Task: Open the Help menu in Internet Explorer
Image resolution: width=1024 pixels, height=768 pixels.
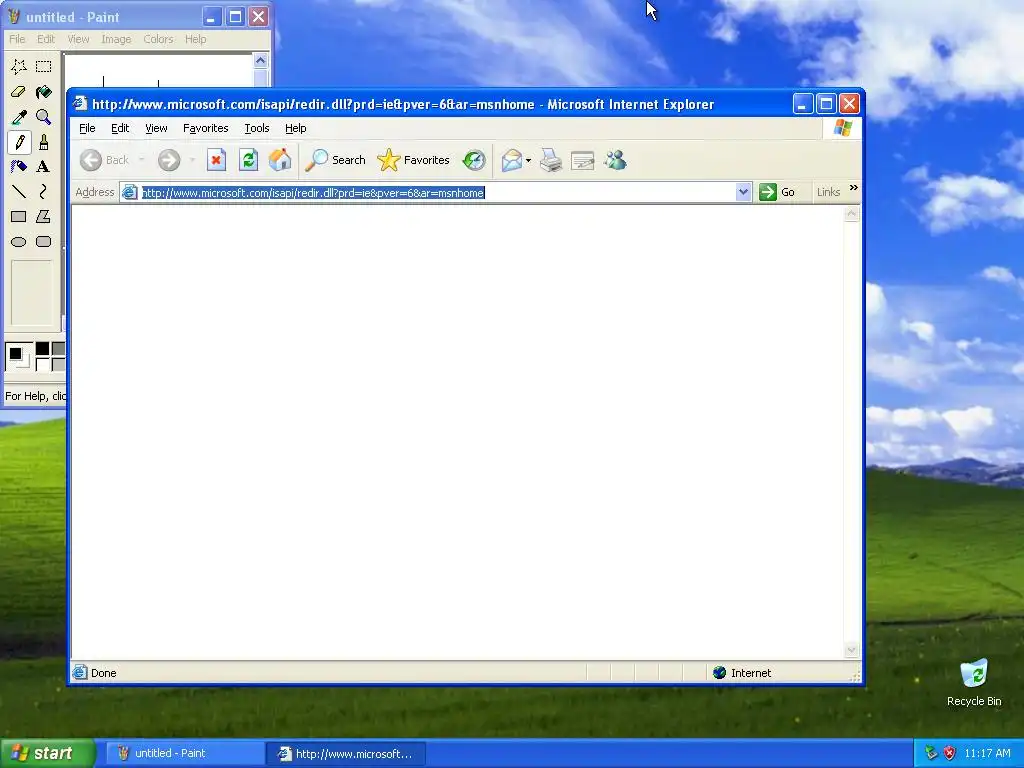Action: coord(296,128)
